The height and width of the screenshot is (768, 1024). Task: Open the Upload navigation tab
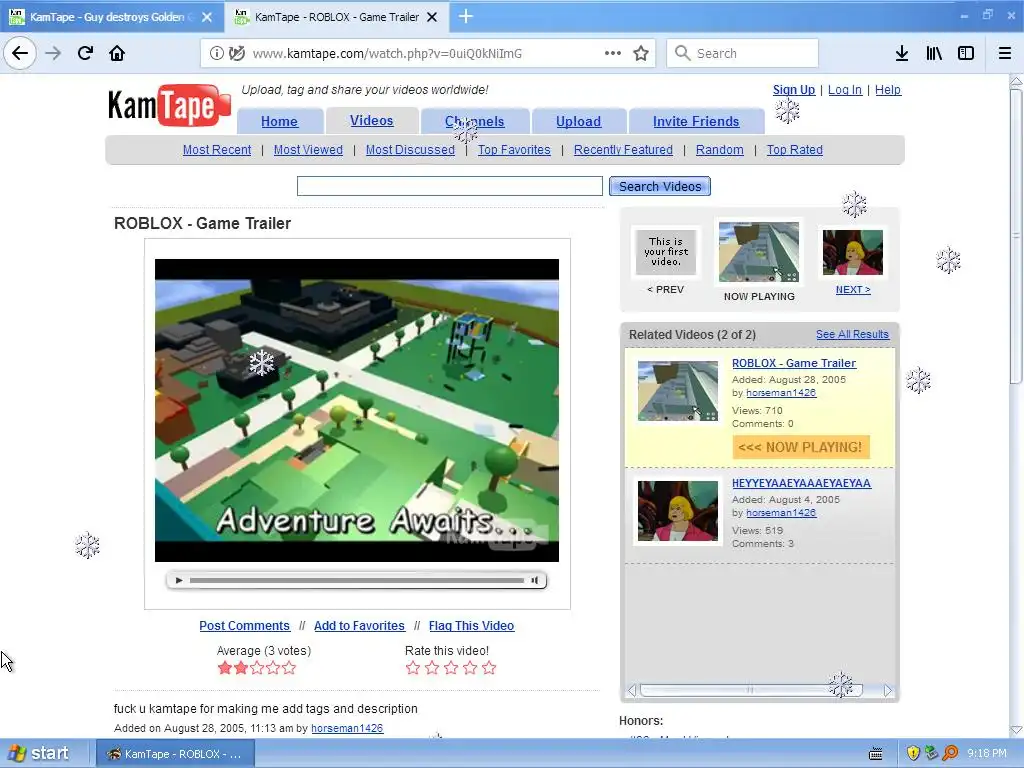click(579, 121)
